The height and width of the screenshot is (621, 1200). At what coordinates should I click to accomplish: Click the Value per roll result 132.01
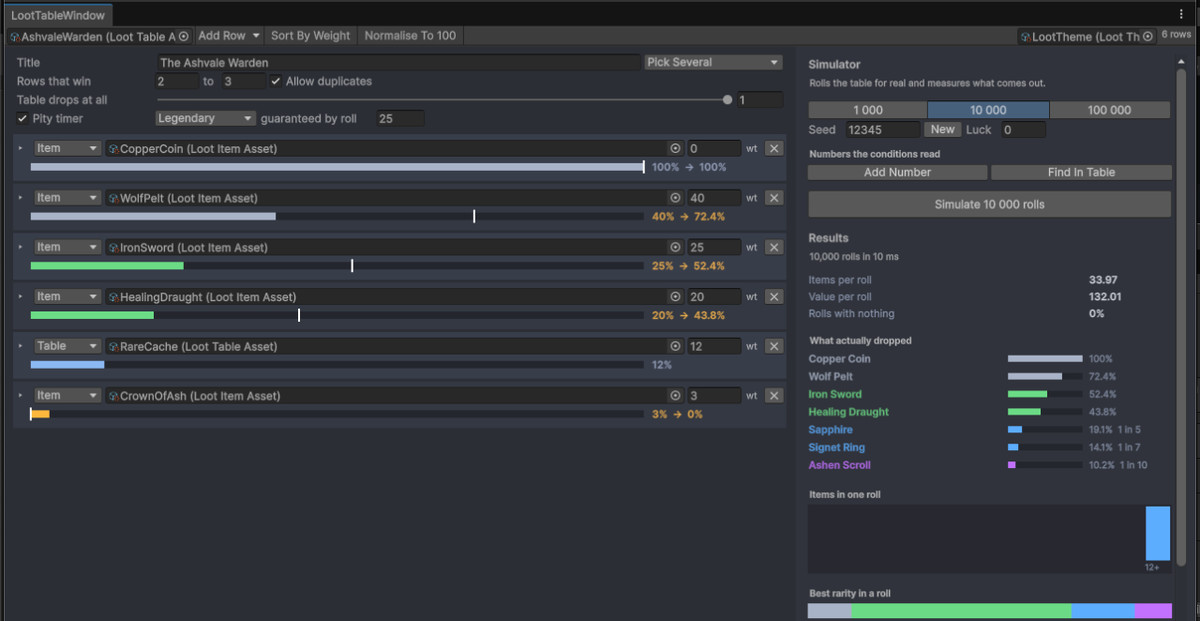point(1105,297)
